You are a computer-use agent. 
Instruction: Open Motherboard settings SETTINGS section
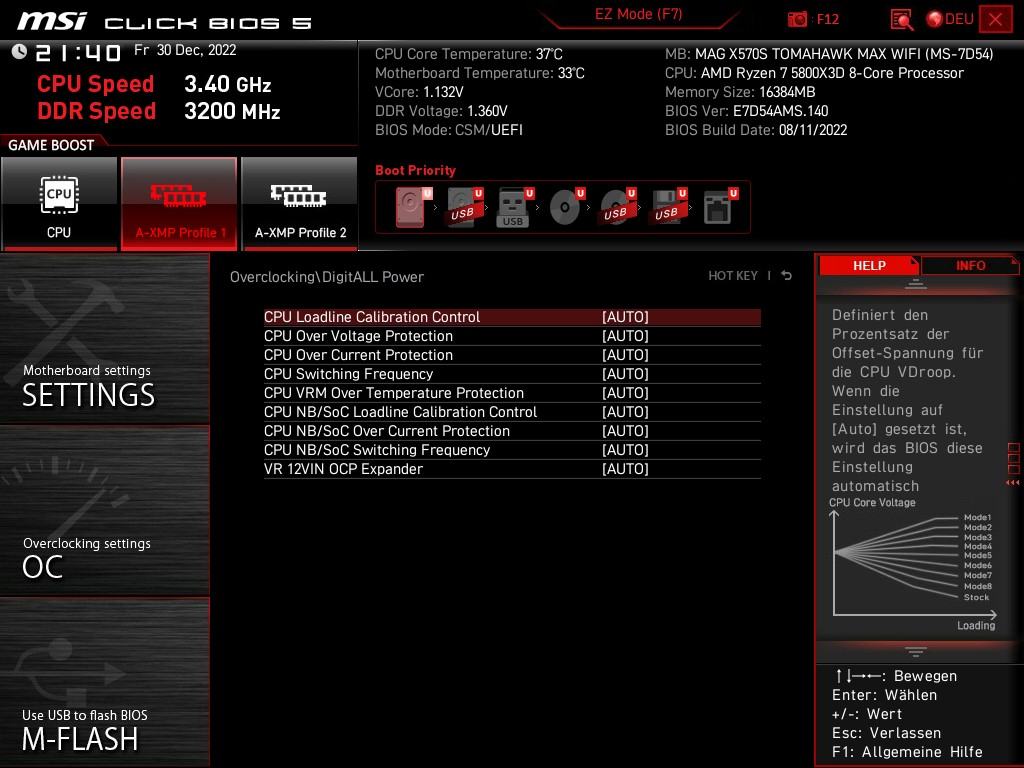(x=104, y=339)
